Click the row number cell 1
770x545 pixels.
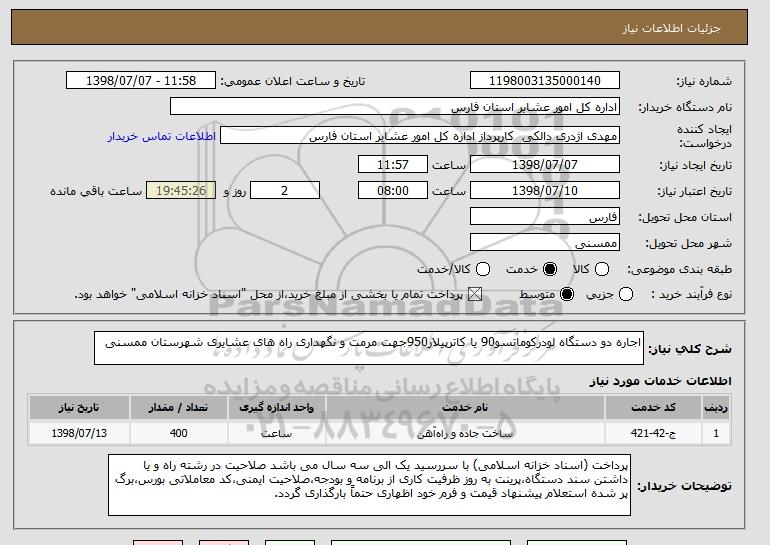[x=716, y=433]
